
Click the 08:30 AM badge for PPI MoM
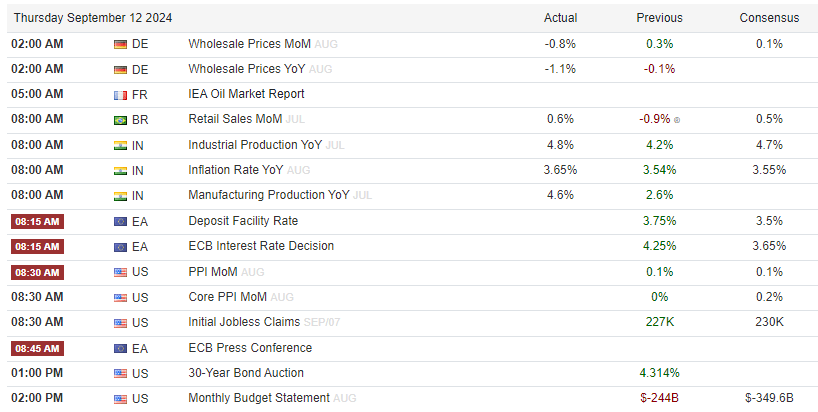37,272
